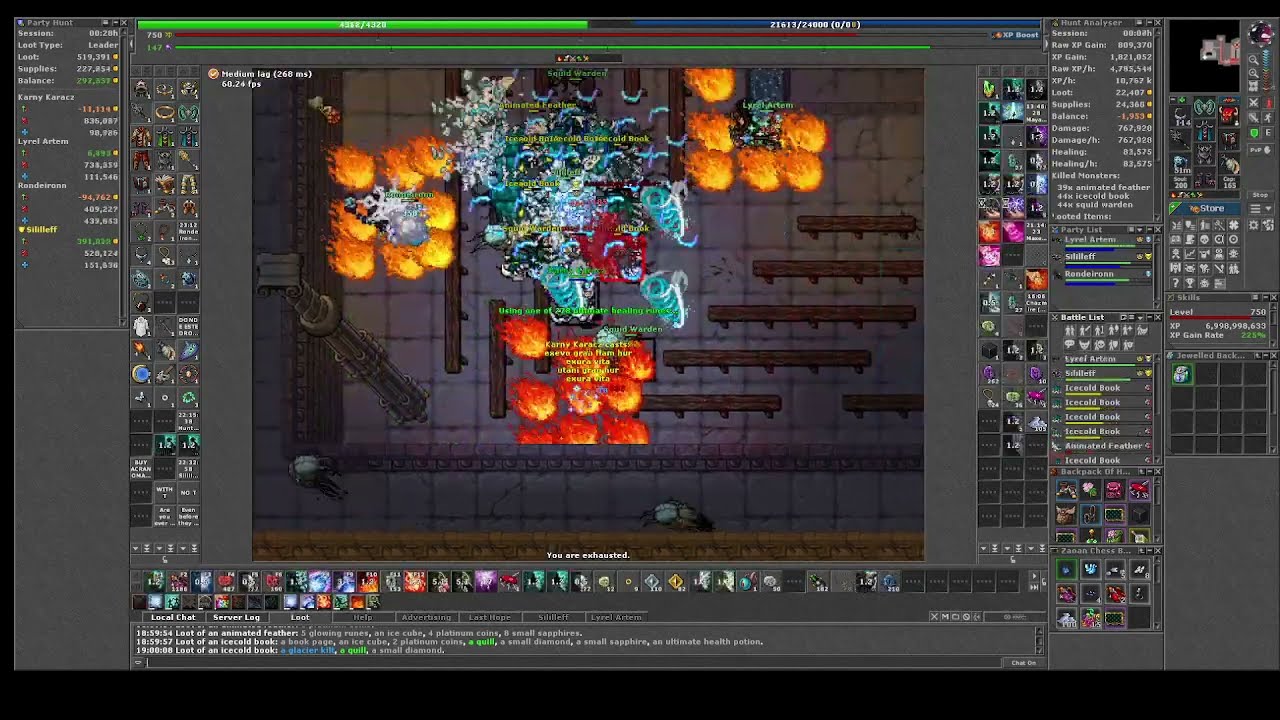Click the green health bar at top
This screenshot has width=1280, height=720.
[362, 24]
